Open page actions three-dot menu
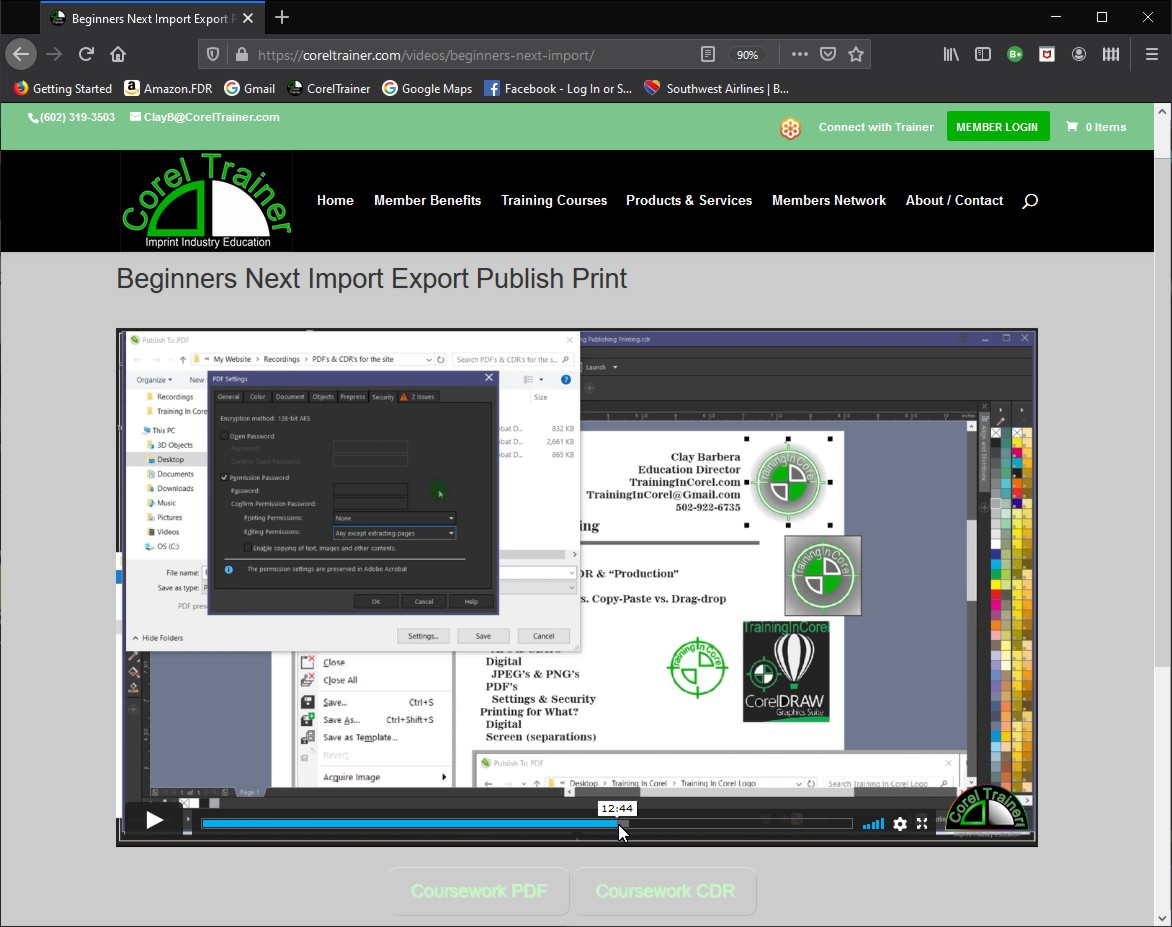1172x927 pixels. [799, 55]
